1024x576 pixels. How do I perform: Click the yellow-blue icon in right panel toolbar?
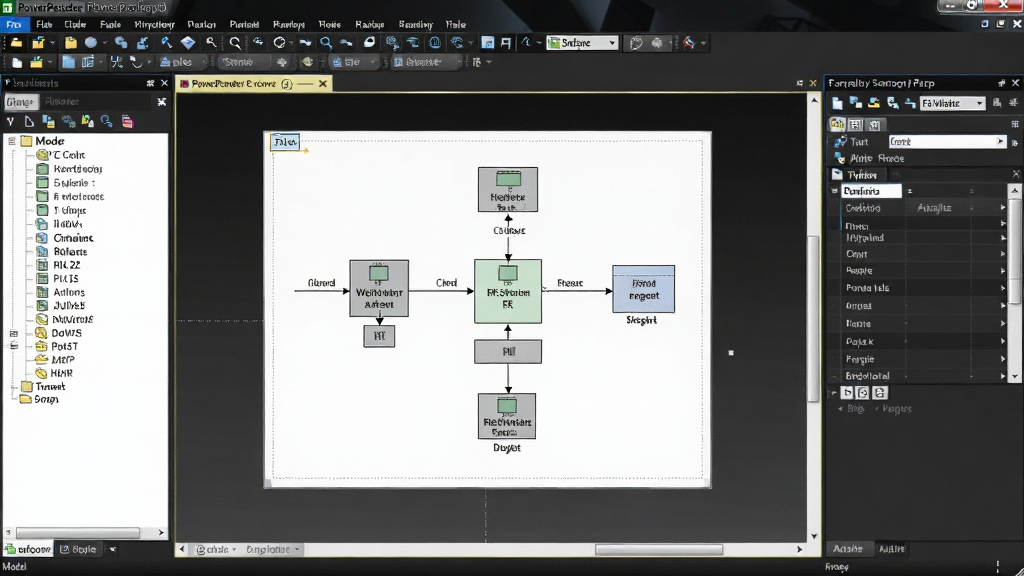click(874, 103)
